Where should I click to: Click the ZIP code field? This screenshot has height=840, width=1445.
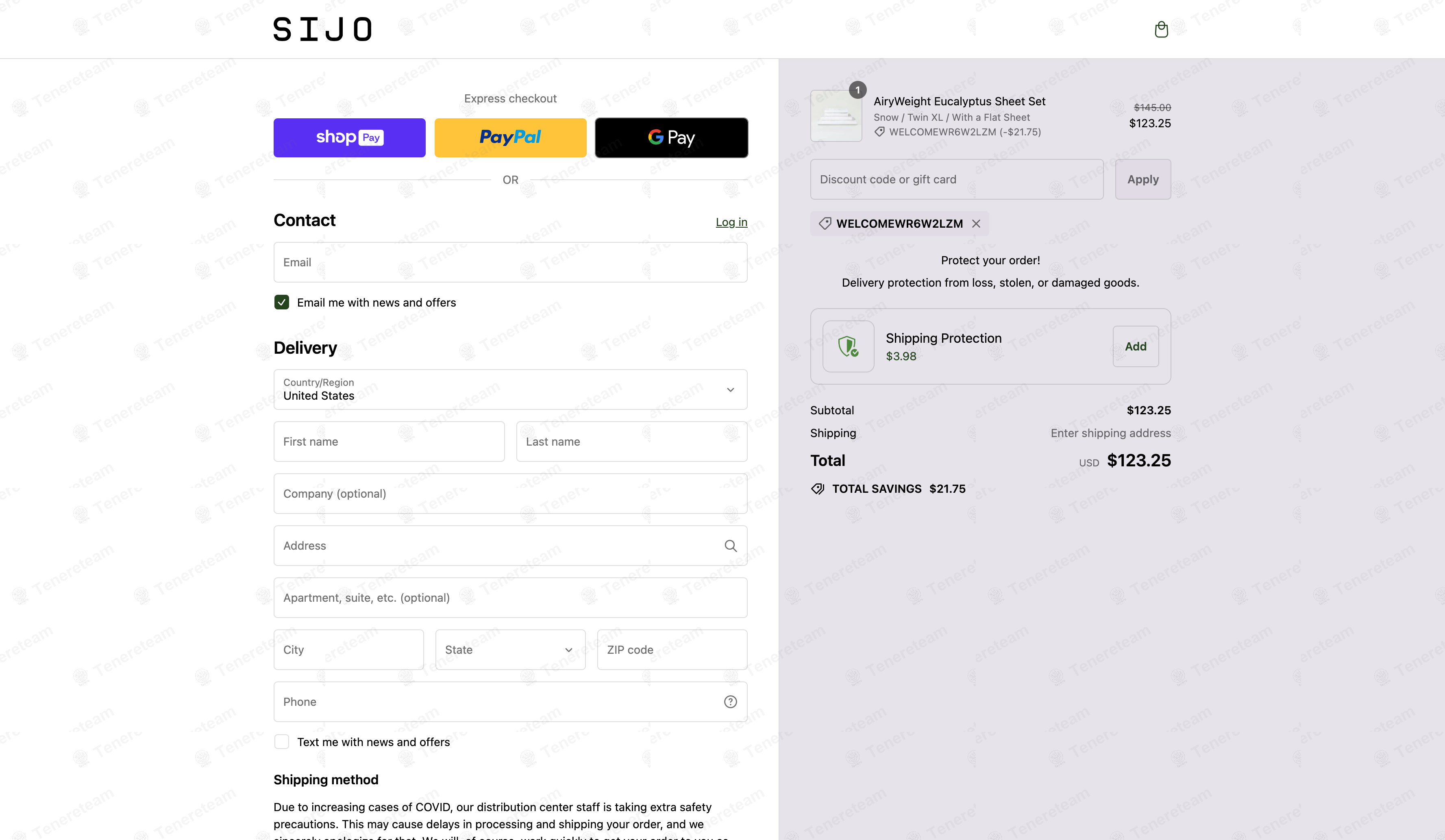click(672, 650)
